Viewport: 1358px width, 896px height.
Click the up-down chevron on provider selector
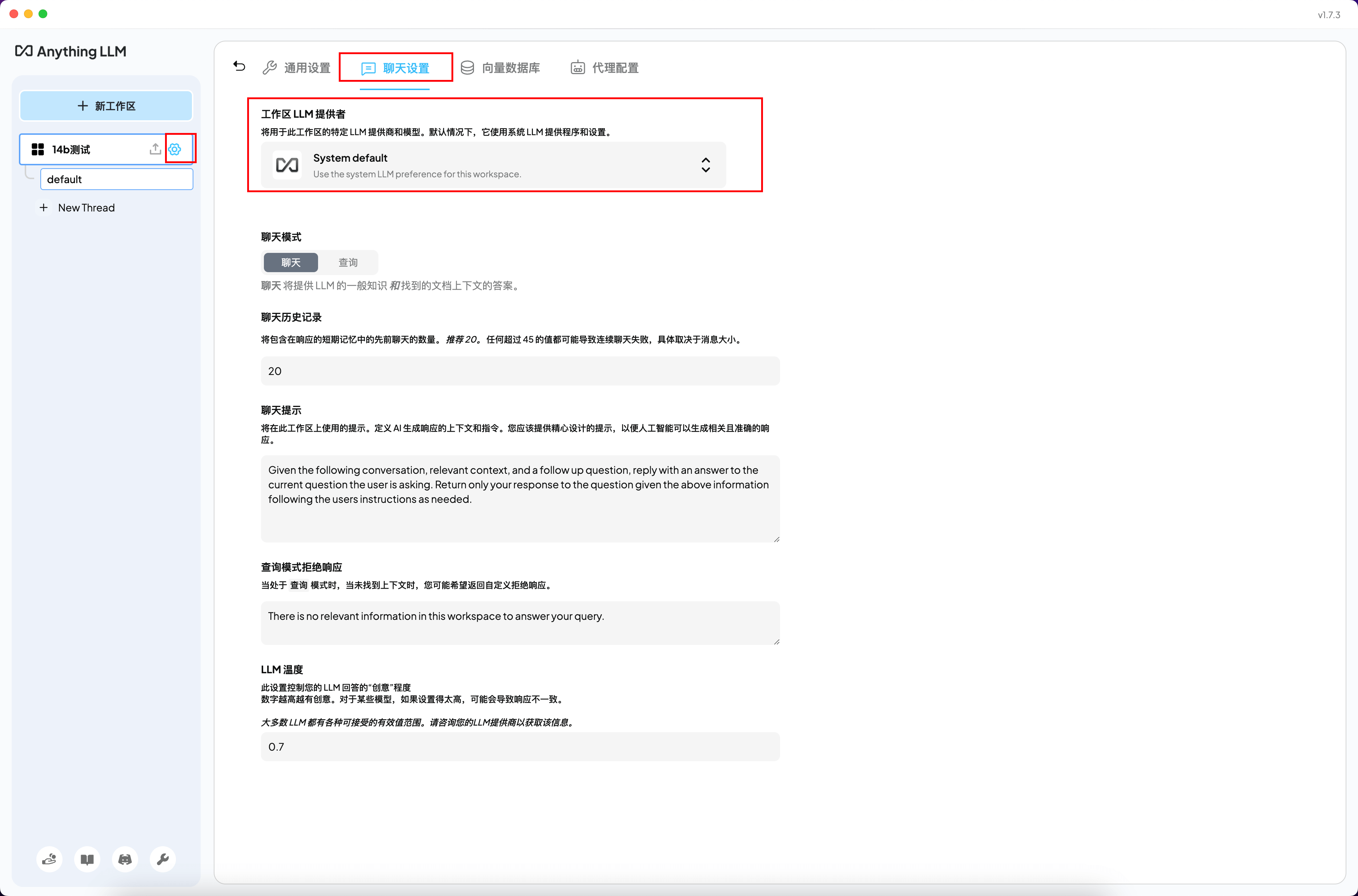pyautogui.click(x=706, y=165)
